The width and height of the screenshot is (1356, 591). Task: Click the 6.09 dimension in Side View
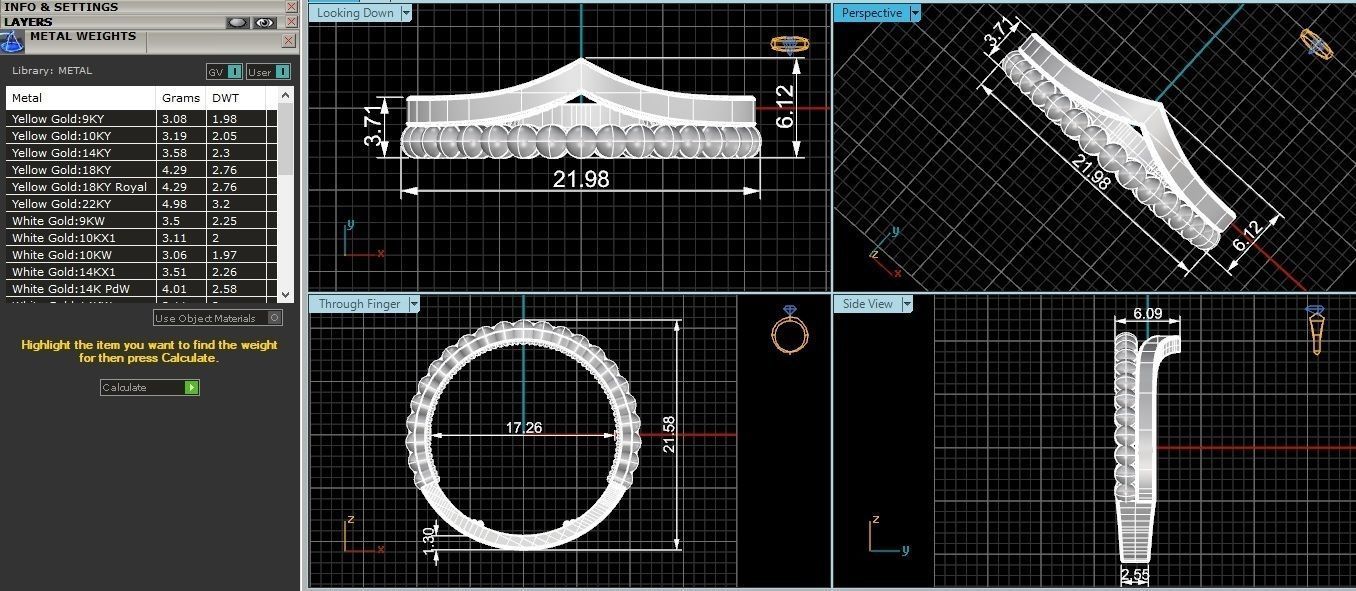point(1148,314)
